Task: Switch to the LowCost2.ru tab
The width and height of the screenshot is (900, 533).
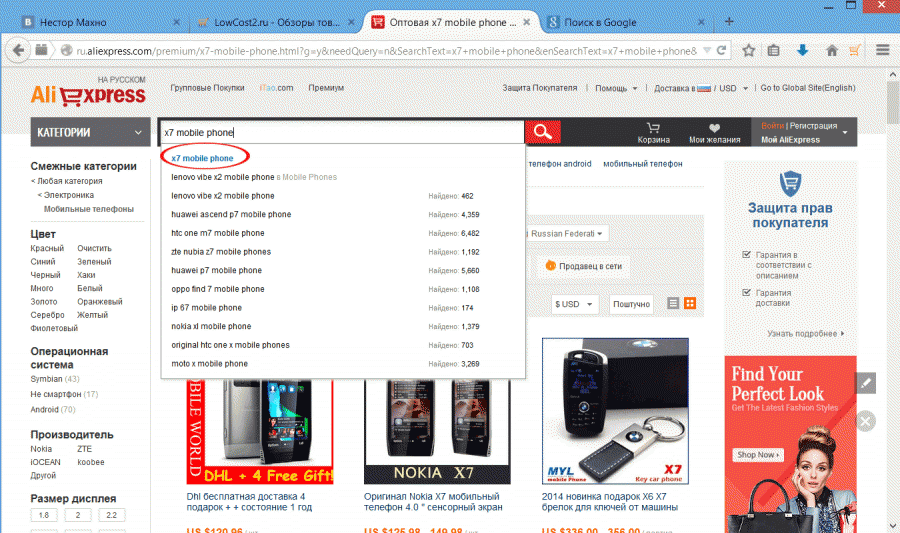Action: coord(276,22)
